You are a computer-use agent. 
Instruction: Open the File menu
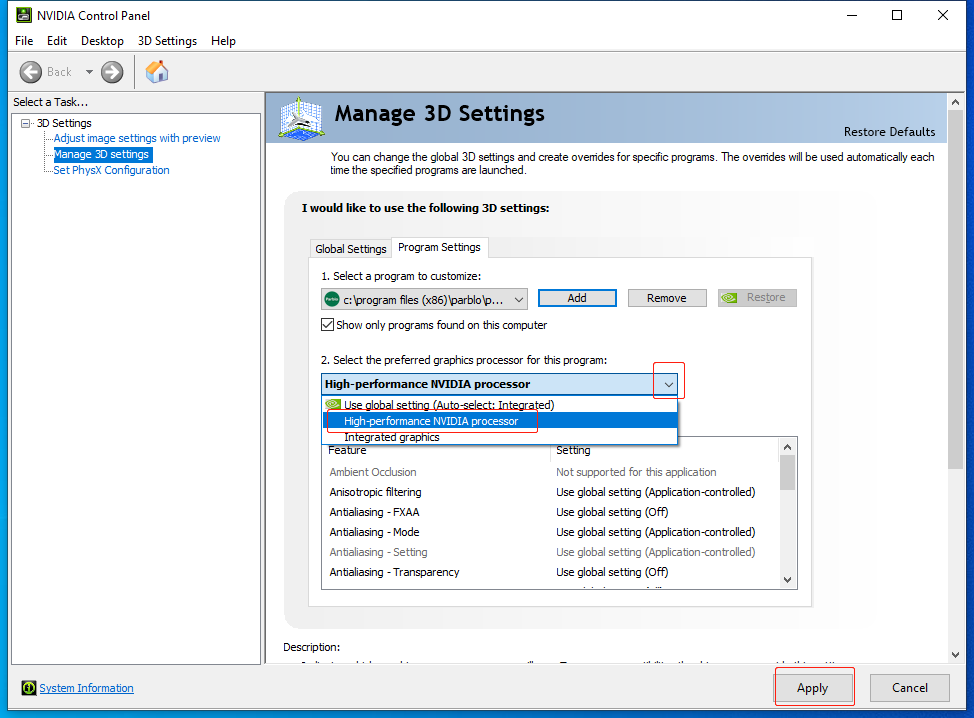click(x=24, y=41)
